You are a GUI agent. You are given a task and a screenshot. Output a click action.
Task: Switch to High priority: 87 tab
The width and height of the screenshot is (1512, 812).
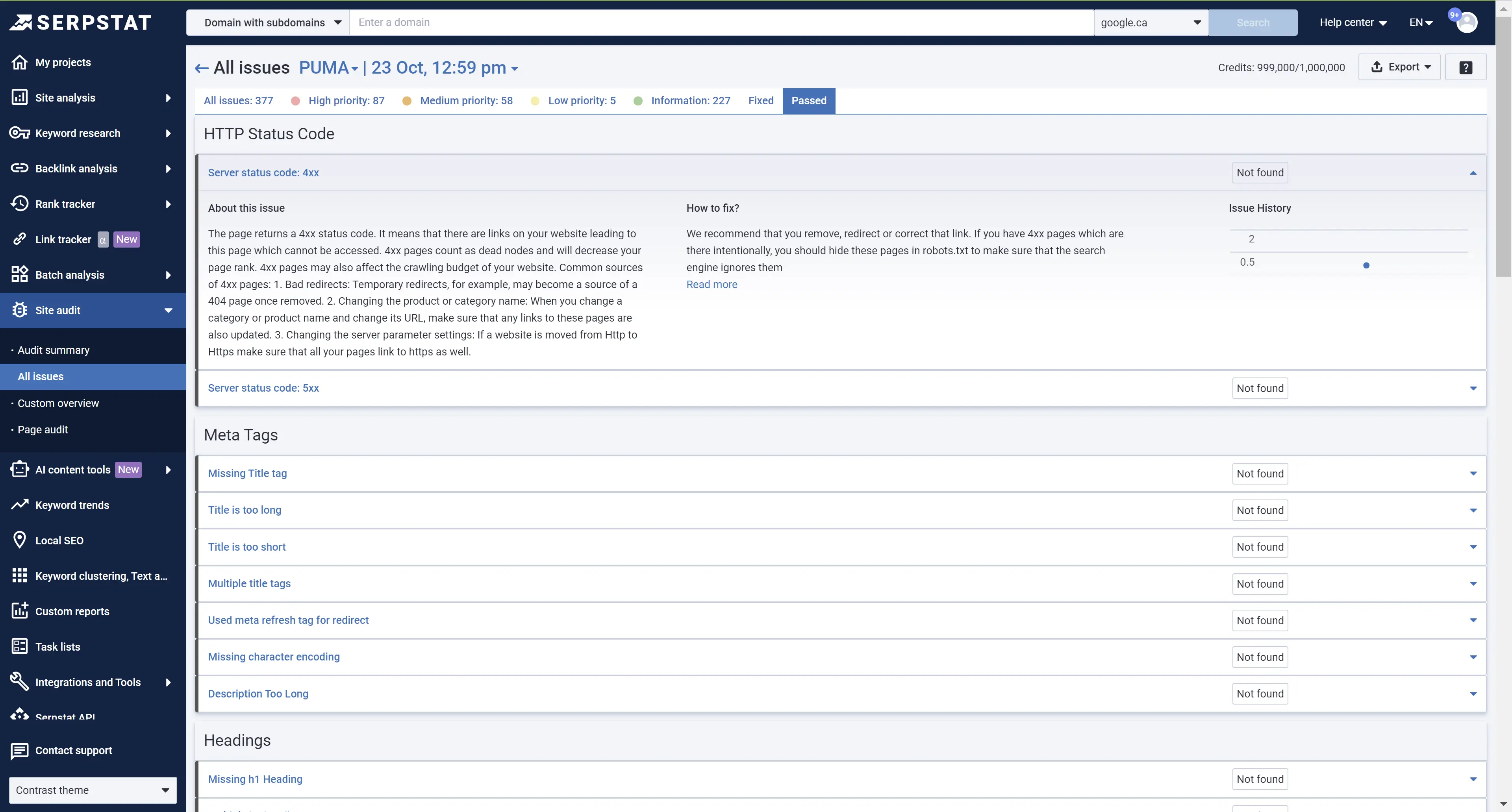click(346, 101)
